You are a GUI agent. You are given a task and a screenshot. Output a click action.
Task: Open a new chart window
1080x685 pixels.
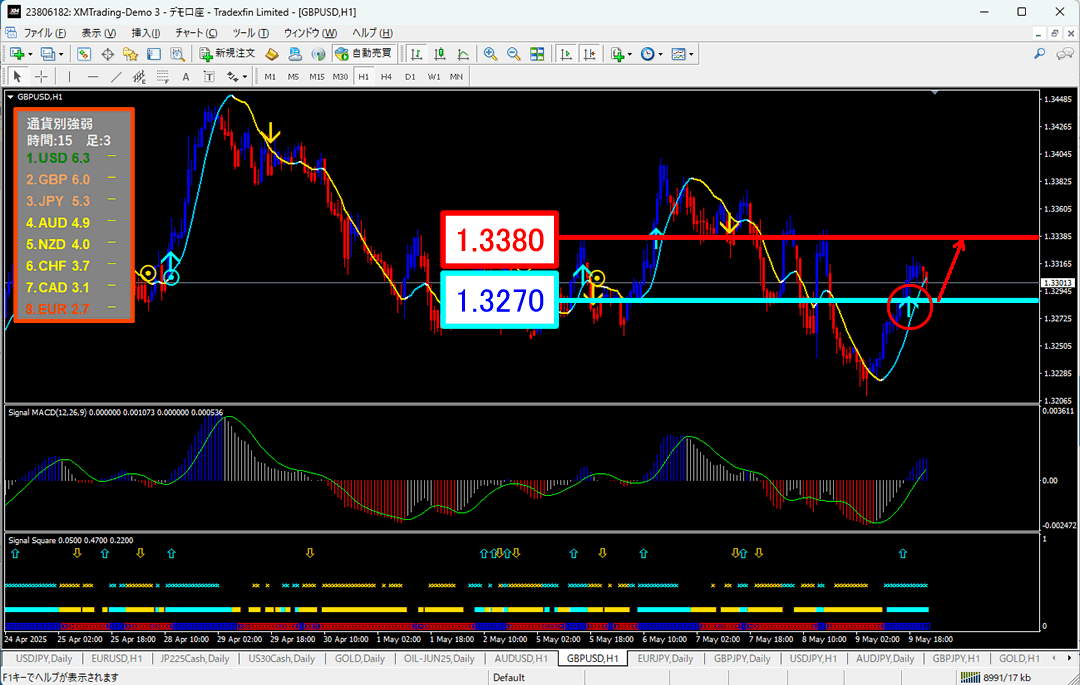pyautogui.click(x=17, y=54)
